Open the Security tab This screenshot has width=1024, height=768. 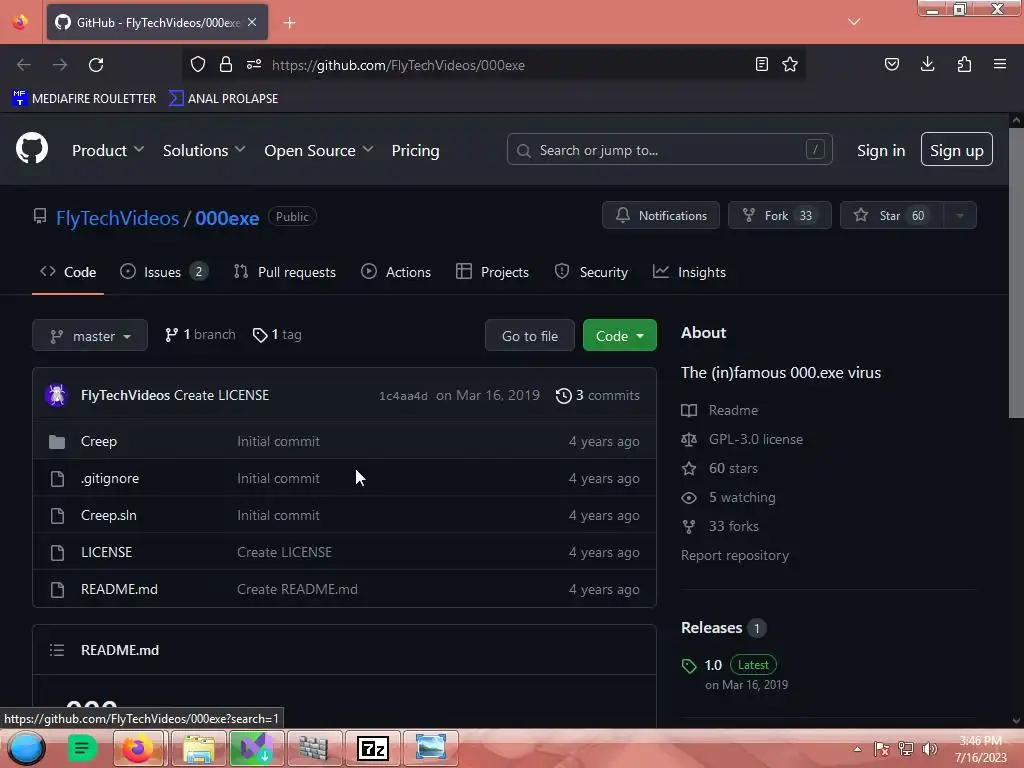tap(590, 272)
